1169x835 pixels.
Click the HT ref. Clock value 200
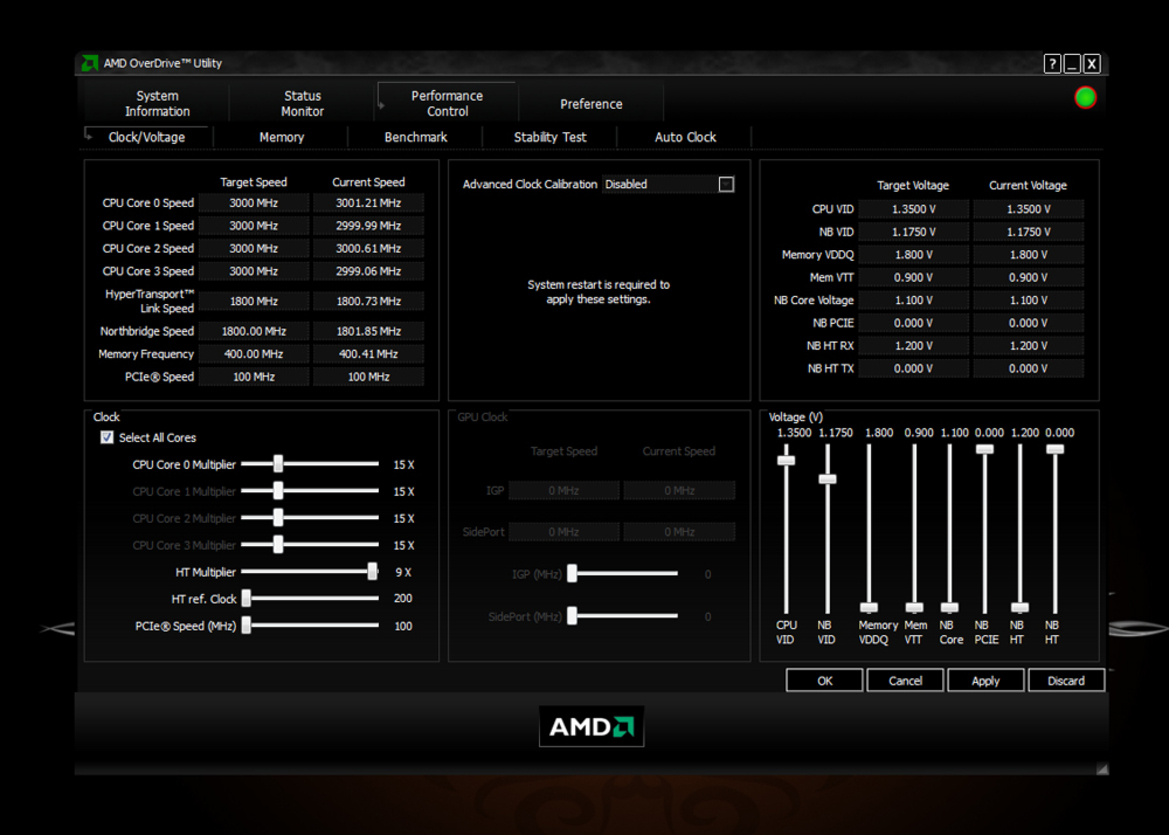click(403, 598)
